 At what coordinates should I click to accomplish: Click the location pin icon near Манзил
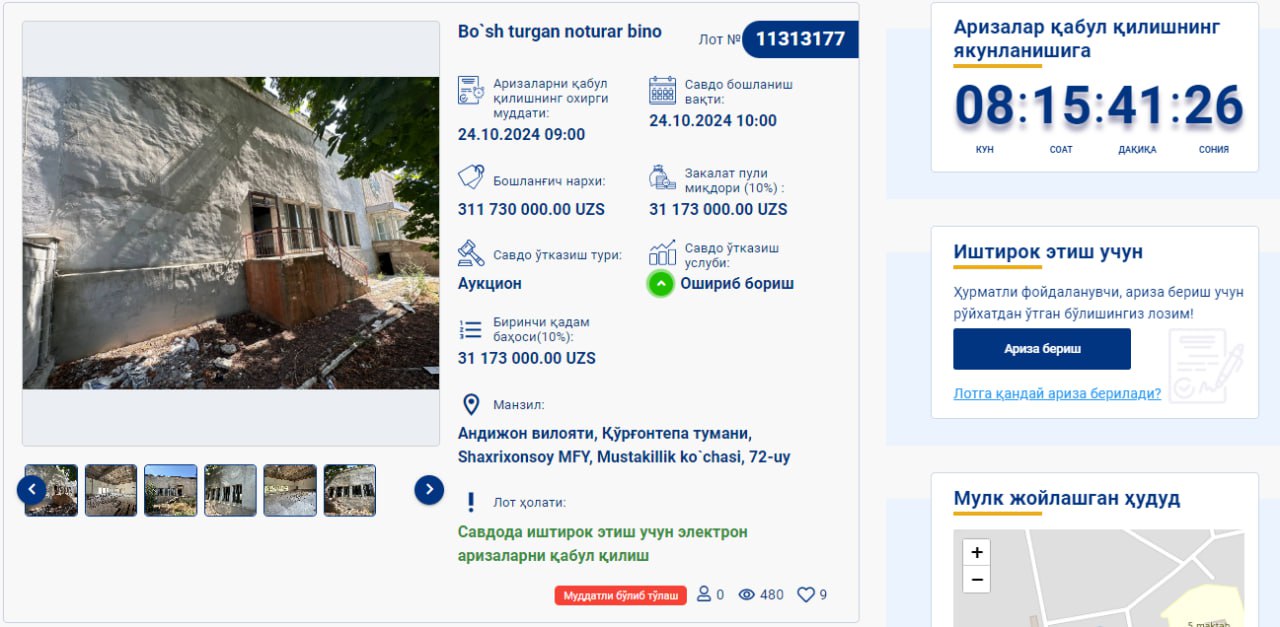coord(471,405)
